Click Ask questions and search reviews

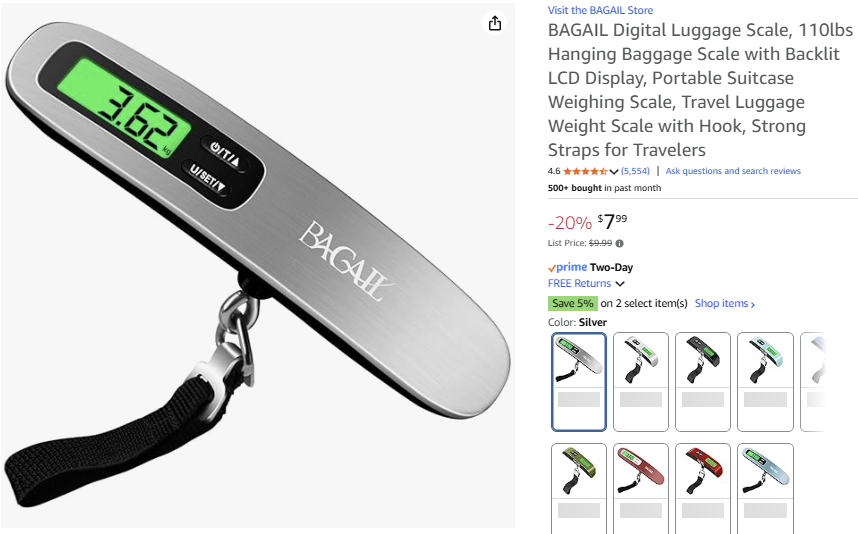733,171
